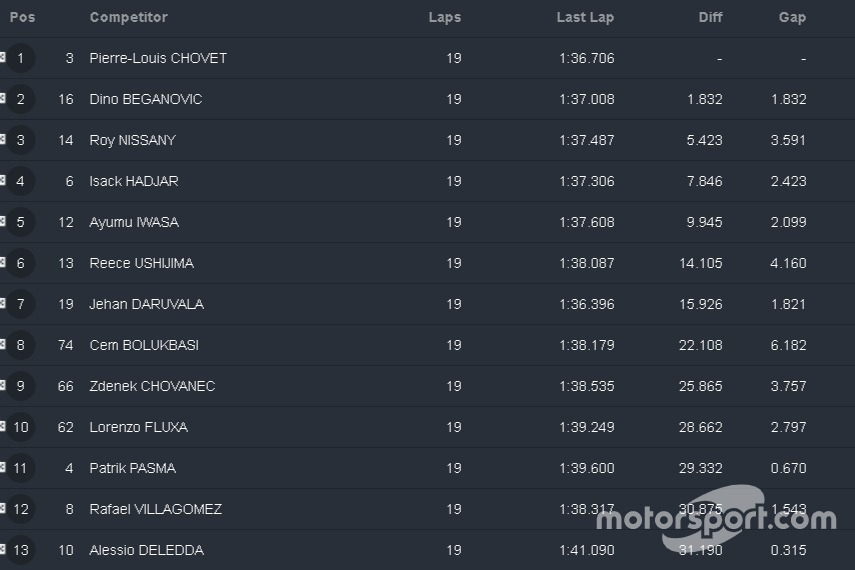Sort by the Diff column header
855x570 pixels.
pyautogui.click(x=710, y=17)
